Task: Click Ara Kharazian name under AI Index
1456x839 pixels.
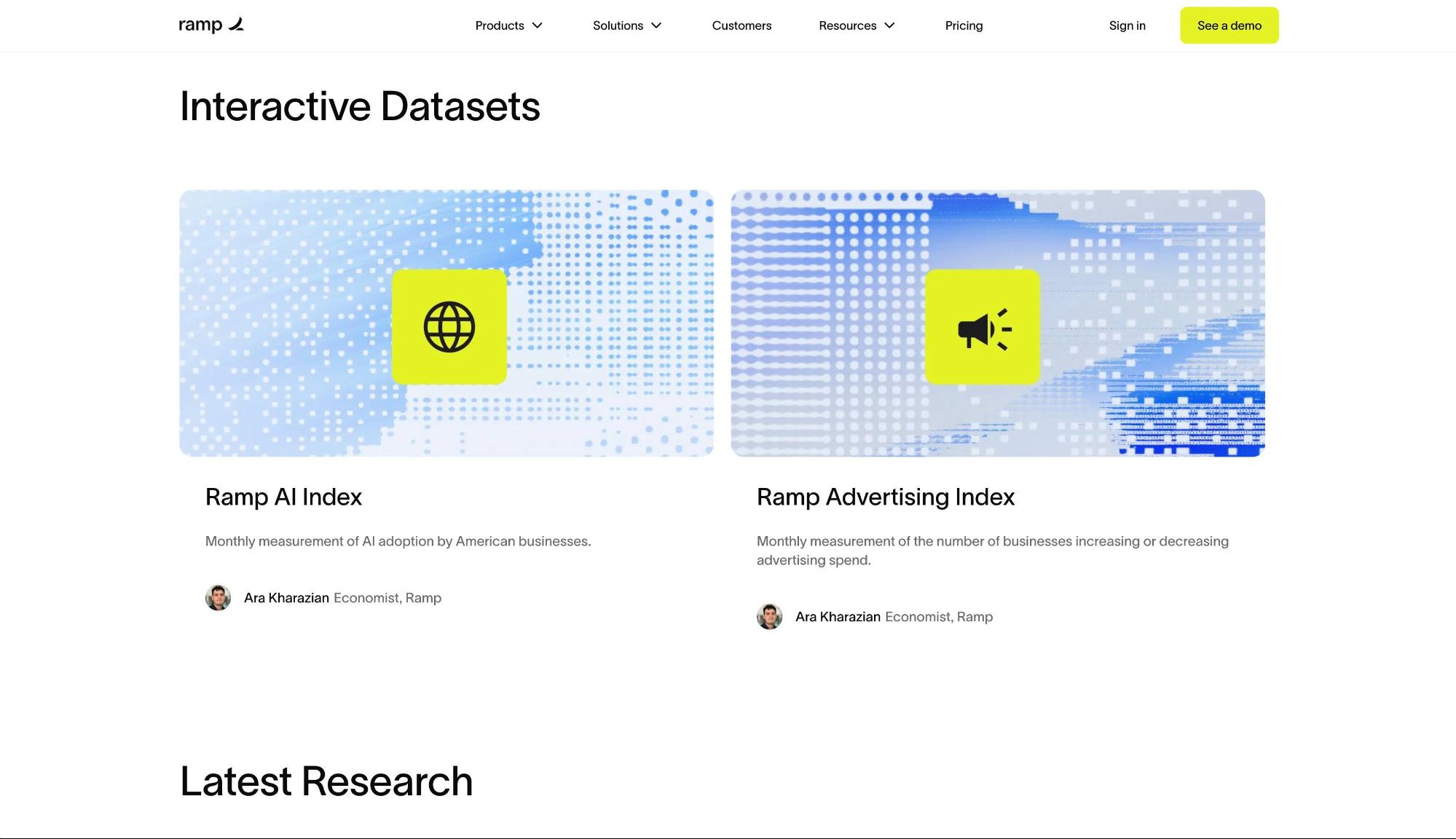Action: 286,598
